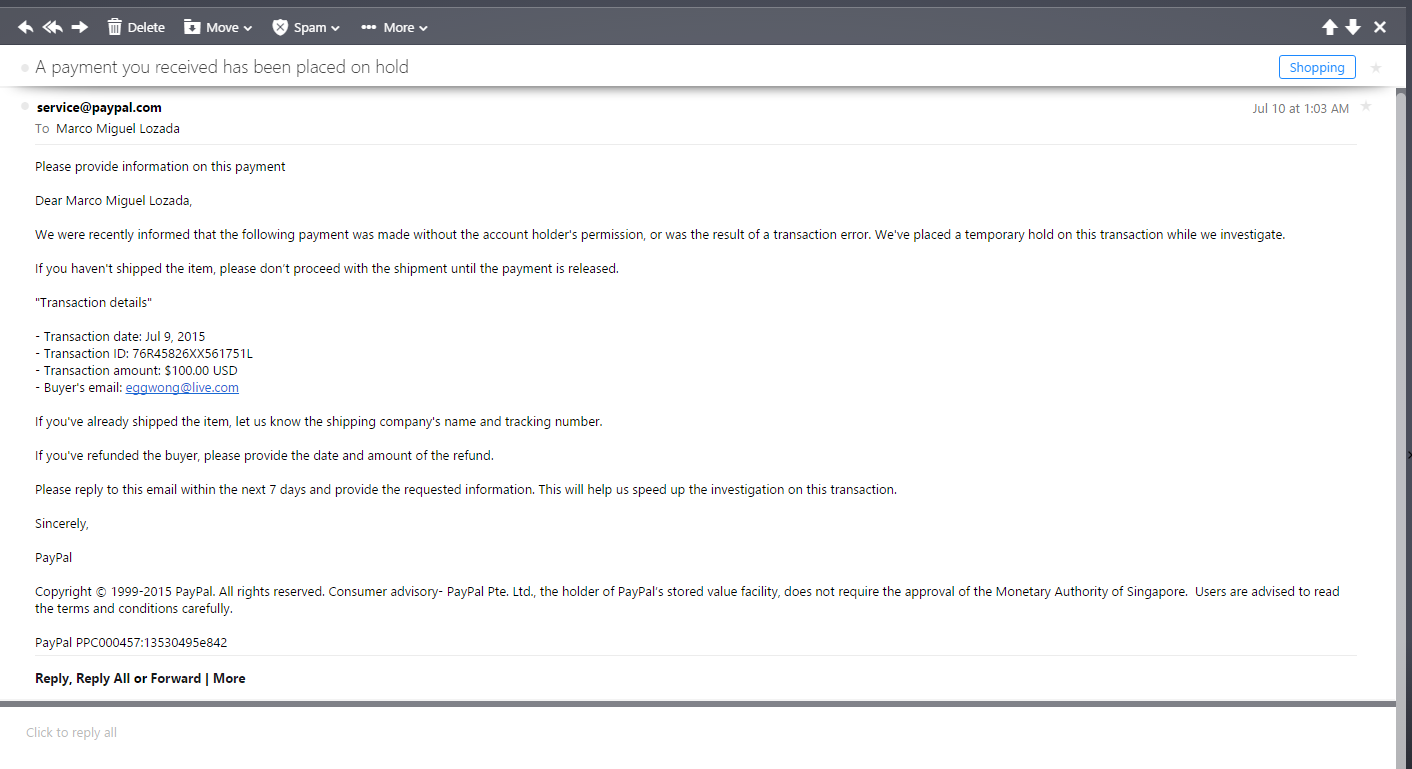Image resolution: width=1412 pixels, height=769 pixels.
Task: Star the message next to the date
Action: click(1366, 106)
